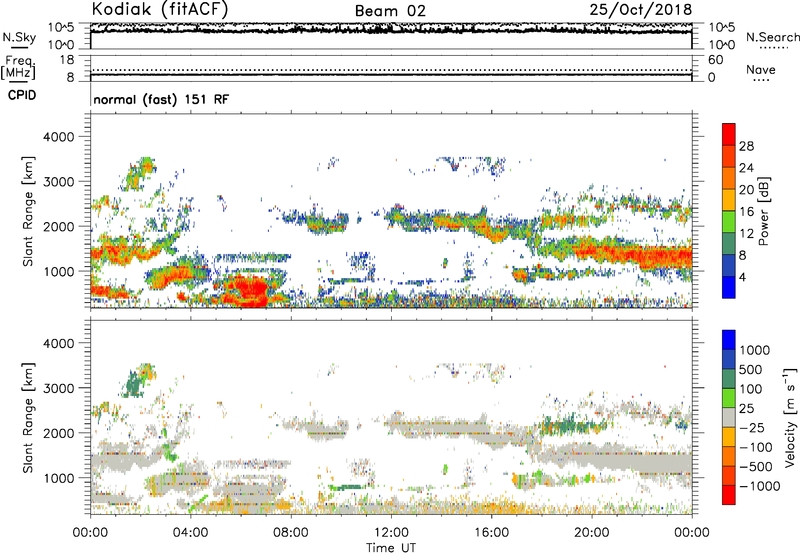The width and height of the screenshot is (800, 554).
Task: Click the sky noise strip plot
Action: point(391,36)
